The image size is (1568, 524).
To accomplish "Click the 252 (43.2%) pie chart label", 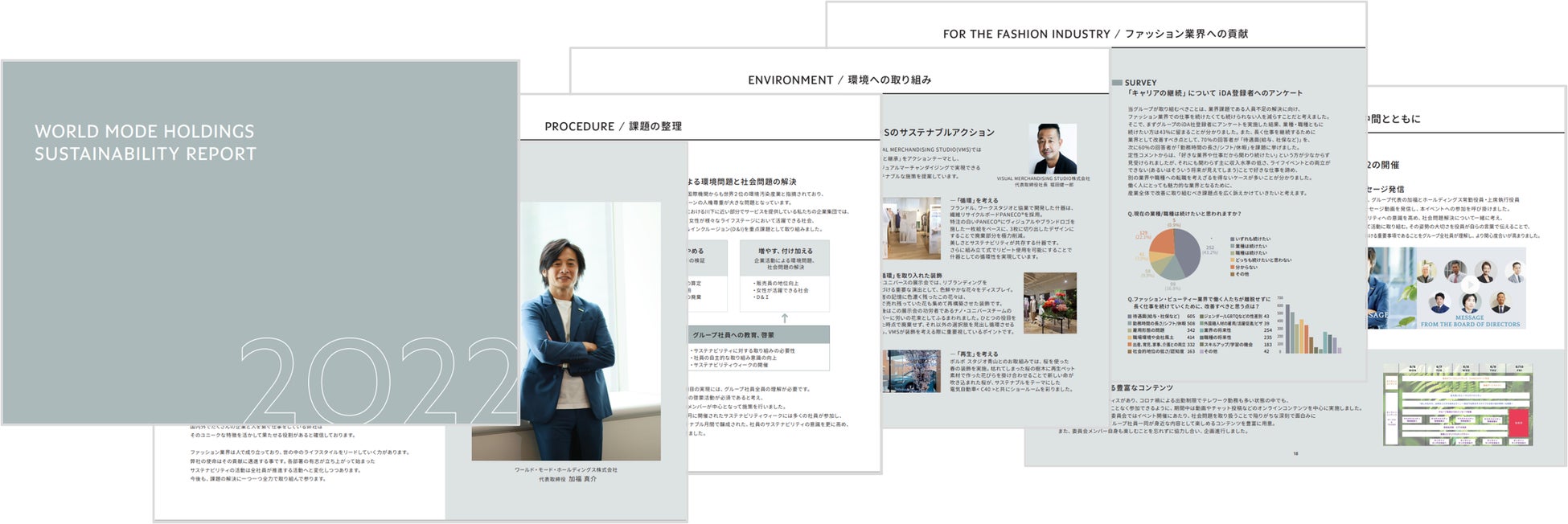I will coord(1209,250).
